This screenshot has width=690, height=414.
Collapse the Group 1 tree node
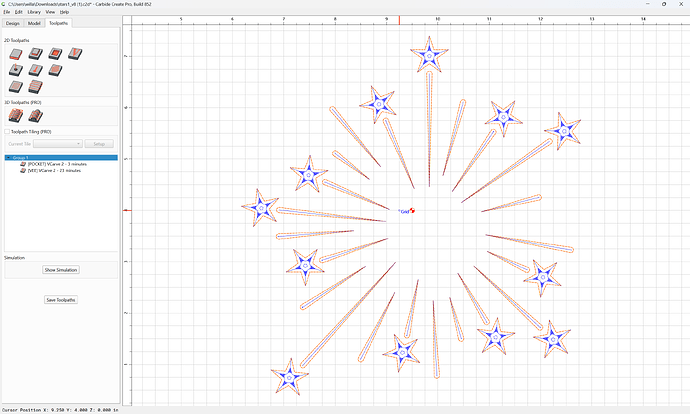coord(8,158)
